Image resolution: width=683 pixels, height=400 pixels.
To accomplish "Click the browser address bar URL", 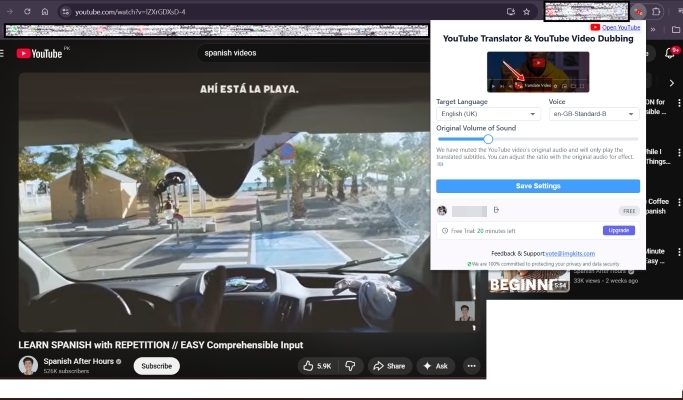I will click(x=131, y=12).
